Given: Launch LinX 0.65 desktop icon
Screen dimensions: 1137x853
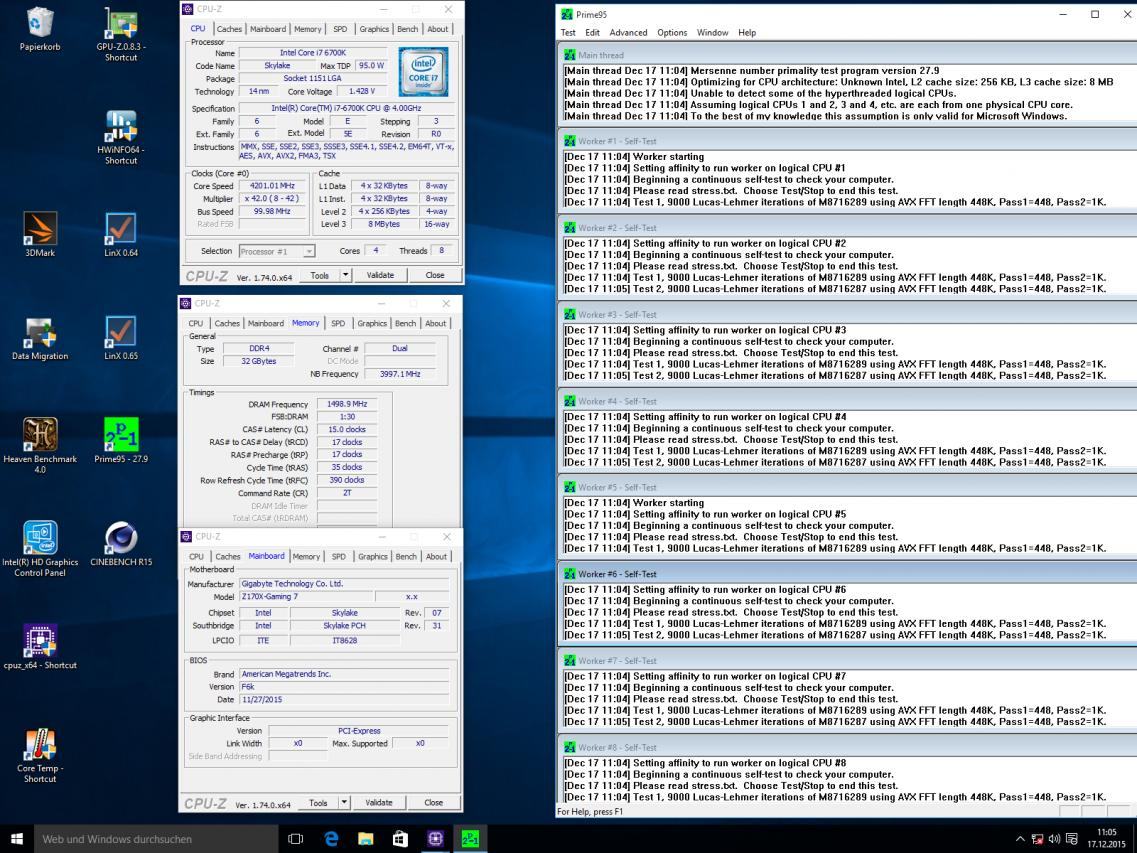Looking at the screenshot, I should (120, 337).
